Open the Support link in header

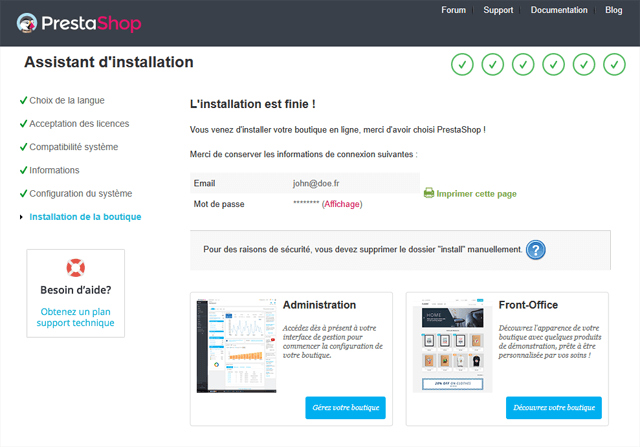click(x=498, y=10)
